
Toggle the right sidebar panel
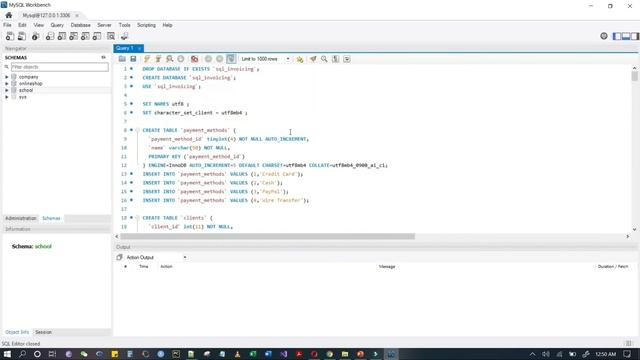tap(635, 36)
